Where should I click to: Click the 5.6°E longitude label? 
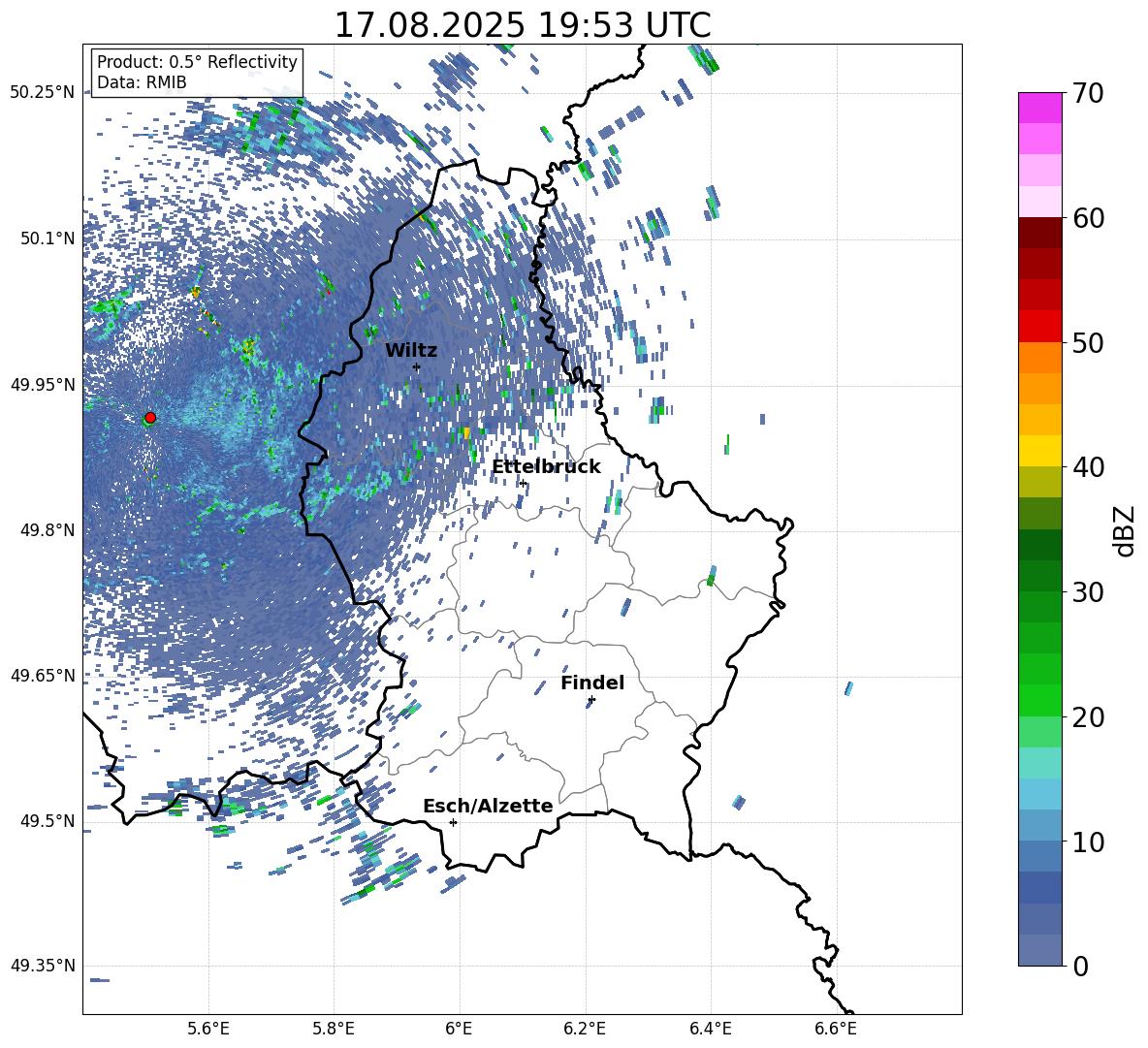[208, 1029]
